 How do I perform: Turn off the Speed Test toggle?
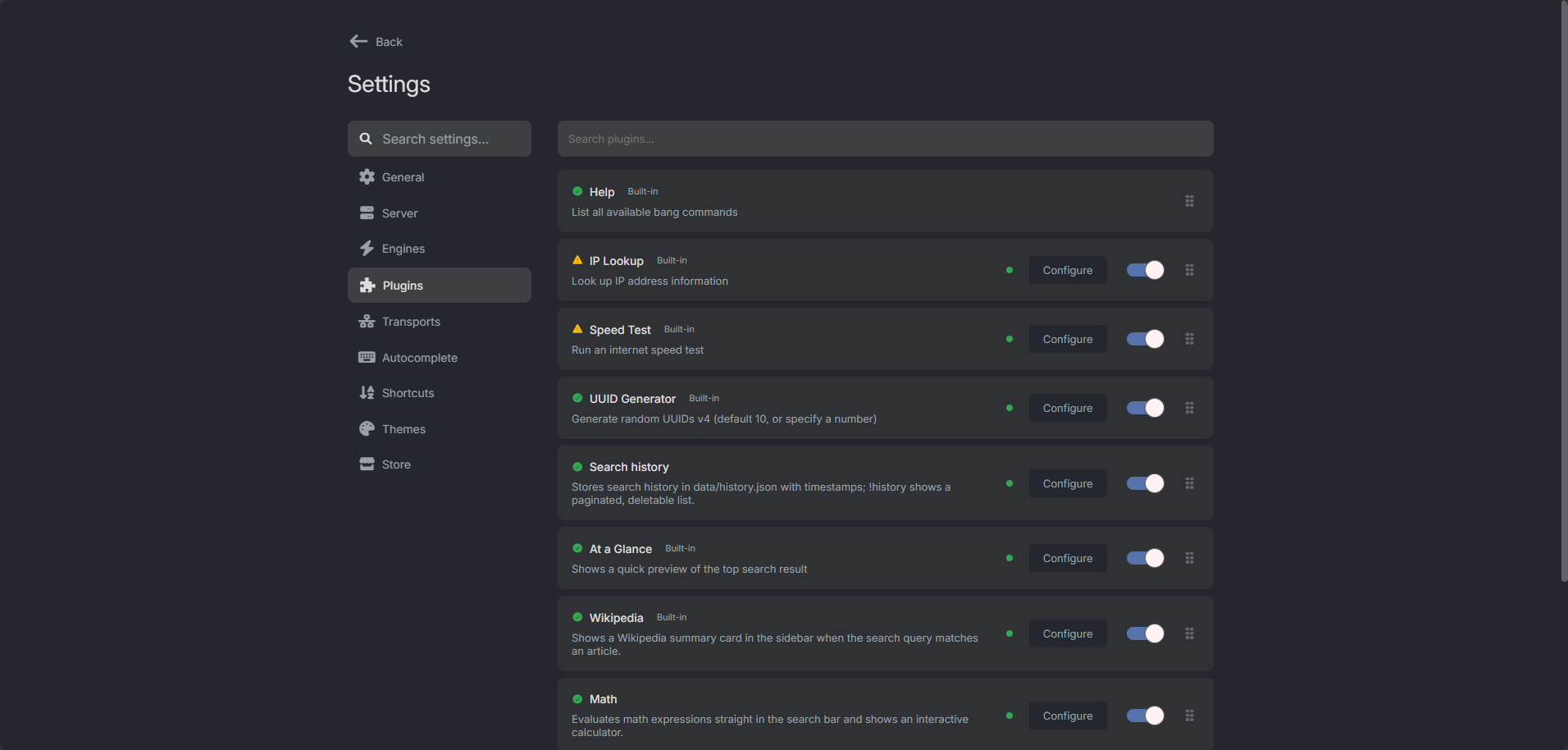pyautogui.click(x=1145, y=339)
